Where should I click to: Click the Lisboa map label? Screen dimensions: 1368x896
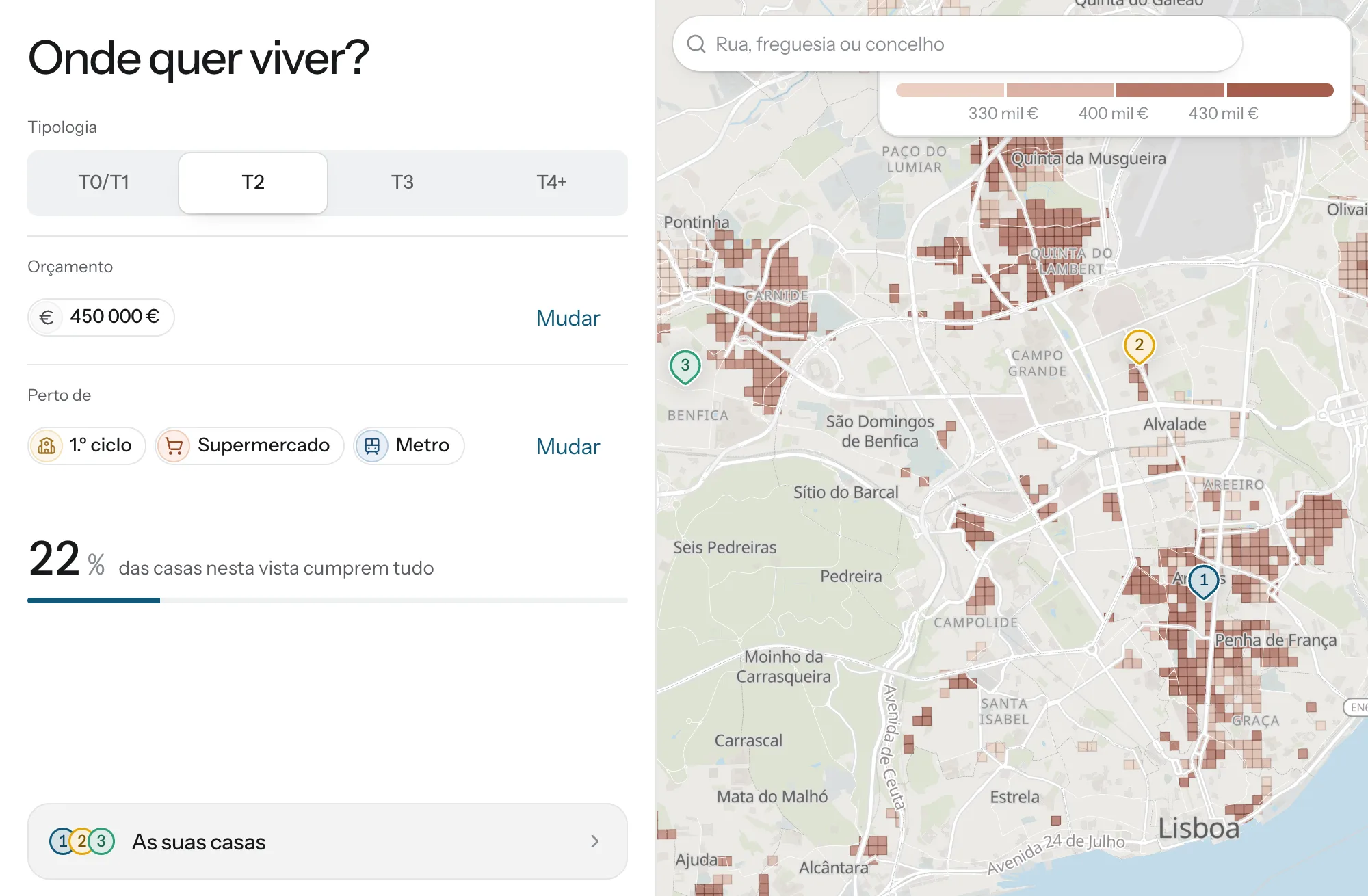coord(1199,828)
